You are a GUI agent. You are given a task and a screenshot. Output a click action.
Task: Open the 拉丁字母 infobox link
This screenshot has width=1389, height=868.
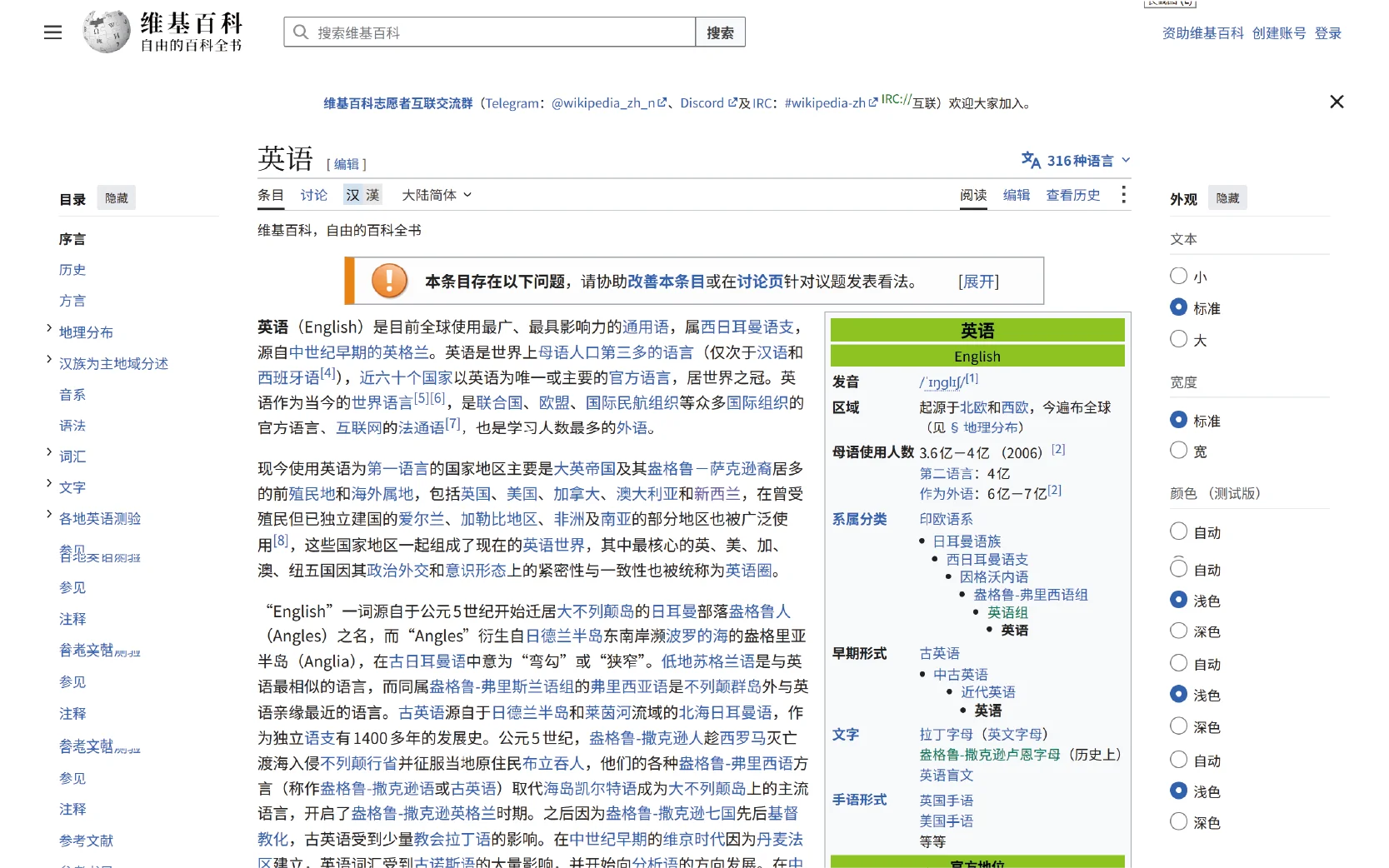click(x=946, y=734)
